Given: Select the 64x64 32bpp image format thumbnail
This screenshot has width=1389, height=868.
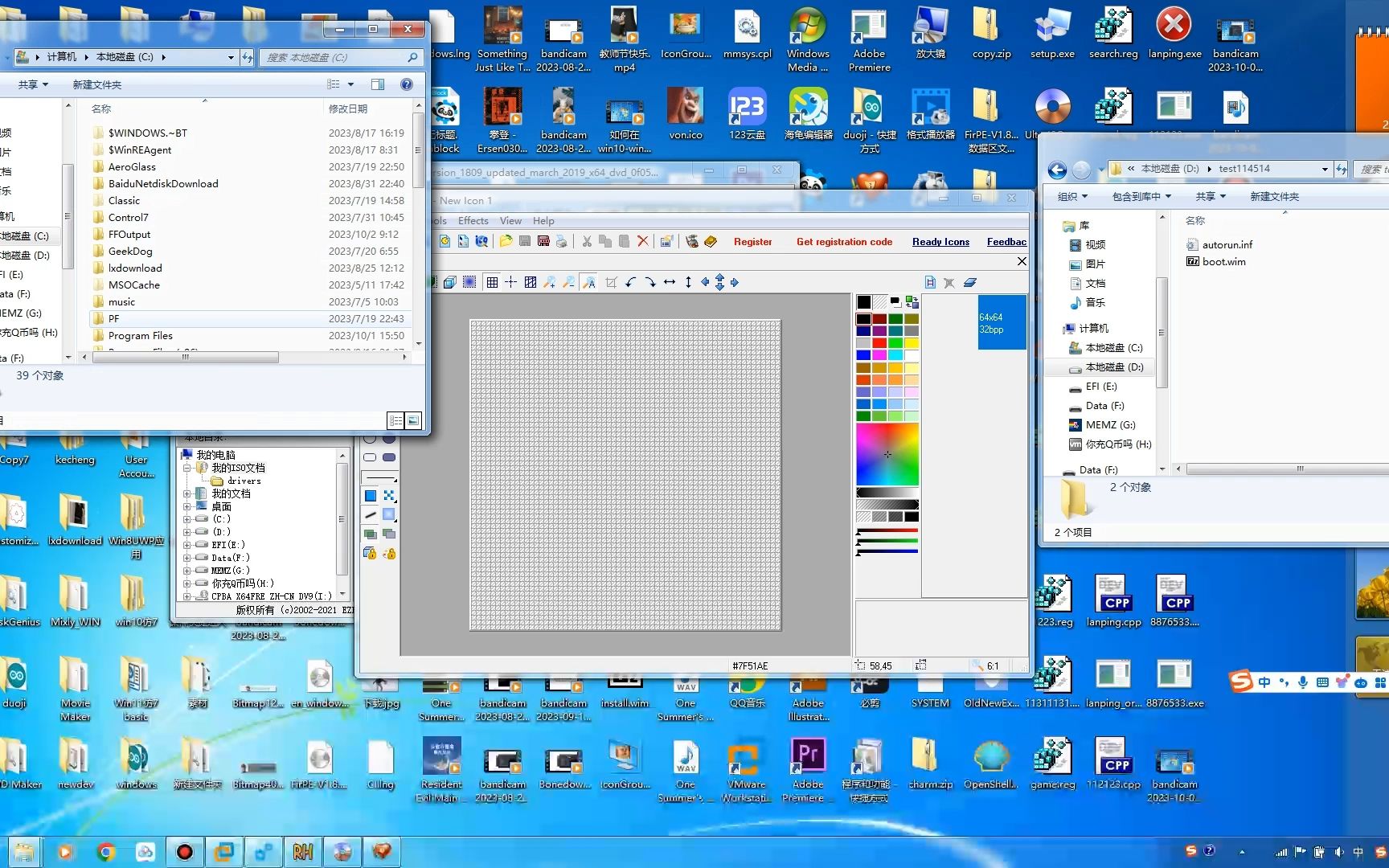Looking at the screenshot, I should pos(1002,322).
